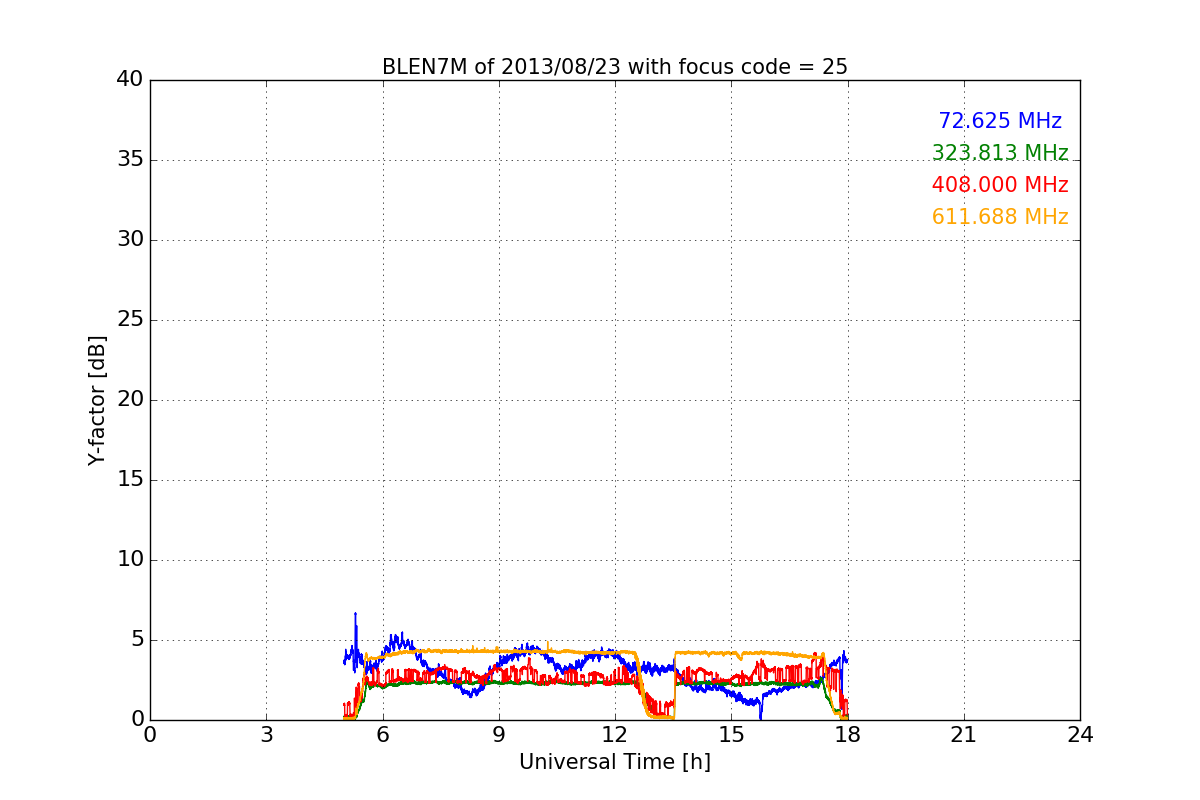Click the Y-factor [dB] axis label

[x=97, y=400]
